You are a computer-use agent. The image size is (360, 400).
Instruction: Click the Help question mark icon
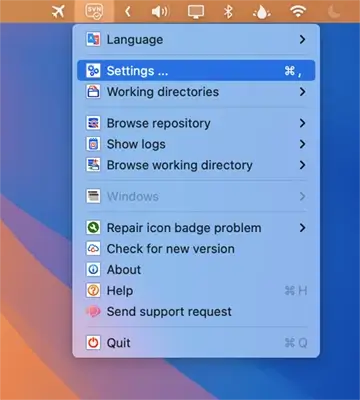[x=93, y=291]
